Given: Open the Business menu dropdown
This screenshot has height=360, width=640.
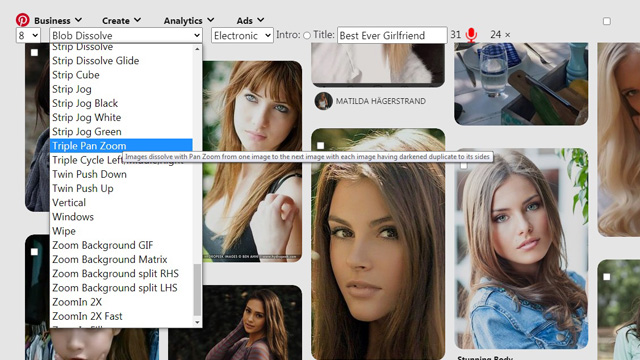Looking at the screenshot, I should click(x=58, y=20).
